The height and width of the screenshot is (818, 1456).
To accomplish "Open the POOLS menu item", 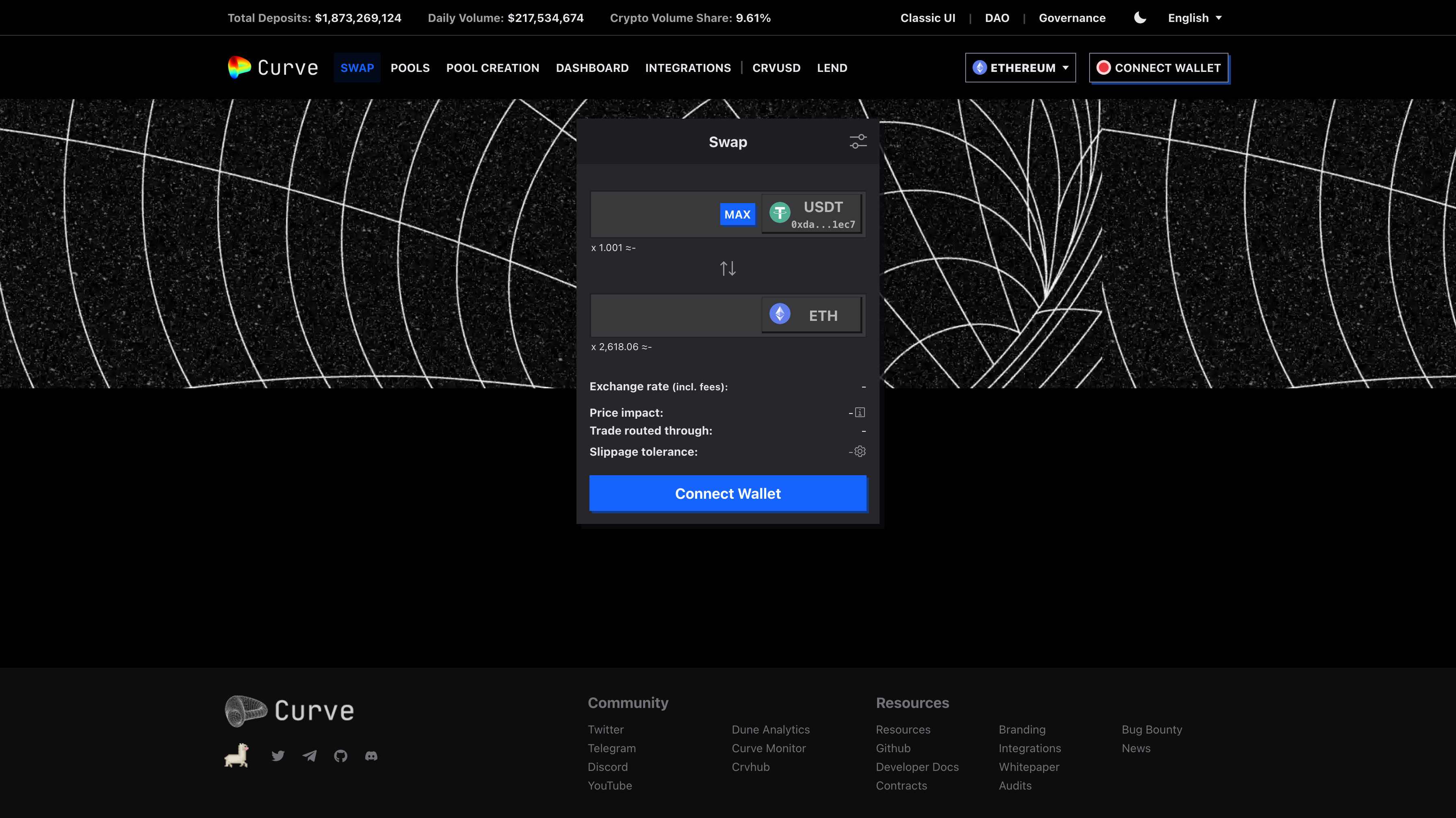I will click(x=409, y=67).
